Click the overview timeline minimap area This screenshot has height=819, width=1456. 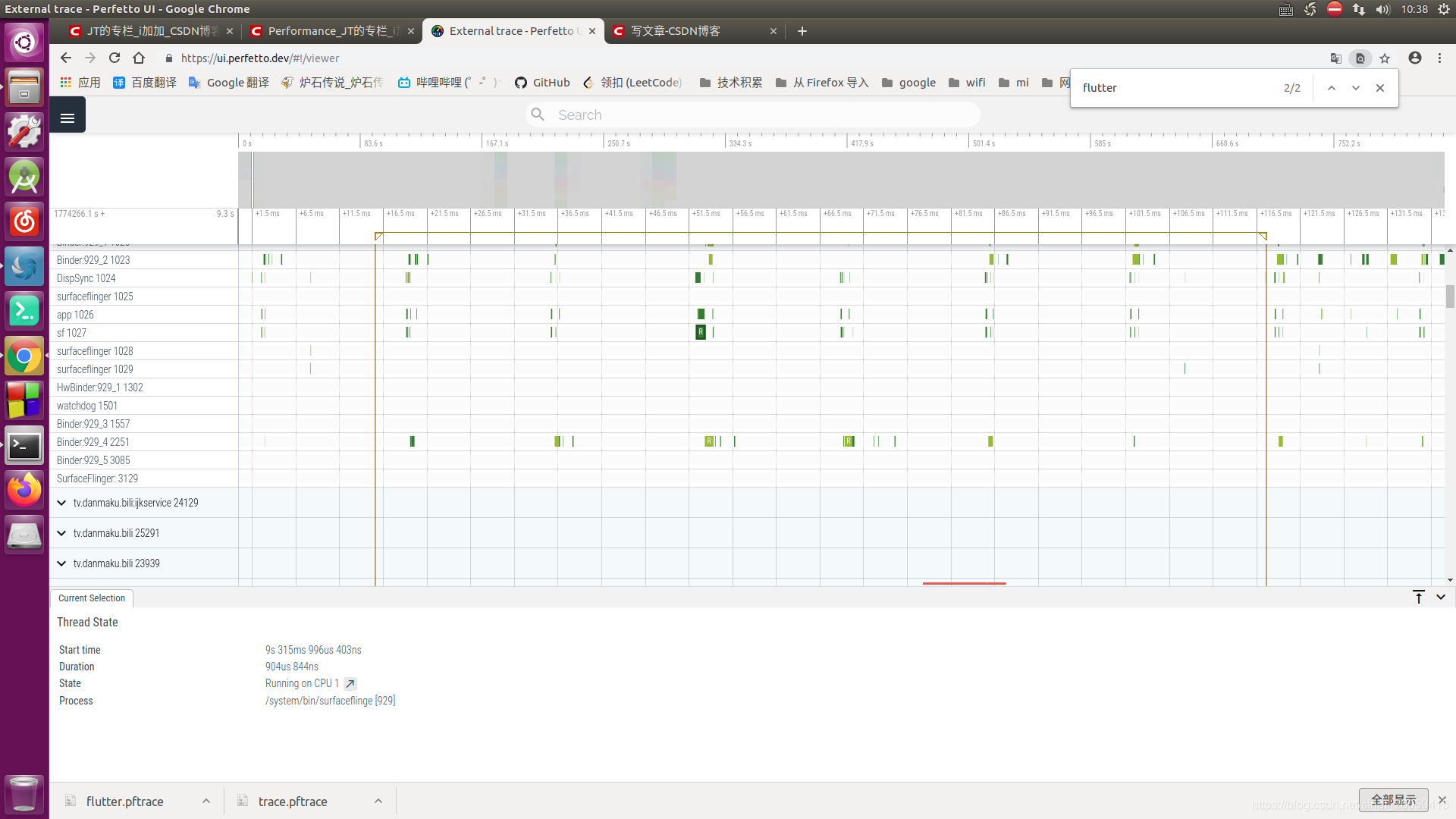[x=834, y=180]
